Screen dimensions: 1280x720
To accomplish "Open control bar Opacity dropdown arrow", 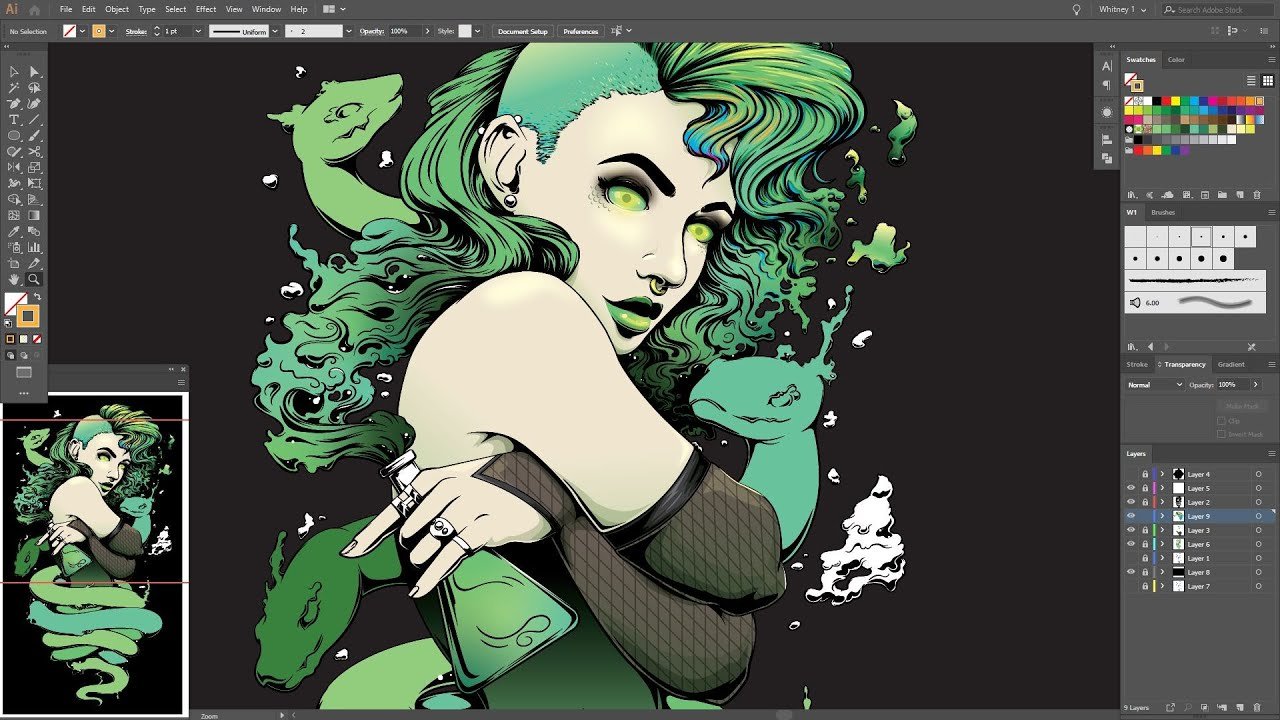I will [429, 31].
